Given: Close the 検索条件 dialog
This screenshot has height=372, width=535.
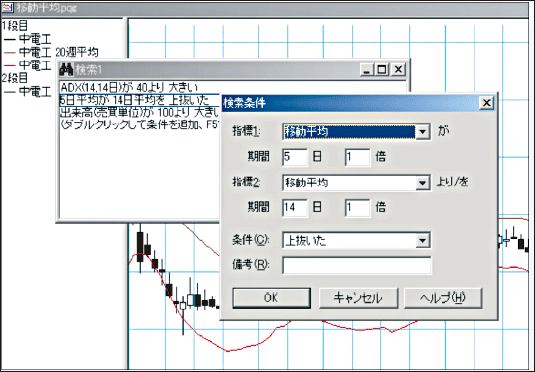Looking at the screenshot, I should click(487, 103).
